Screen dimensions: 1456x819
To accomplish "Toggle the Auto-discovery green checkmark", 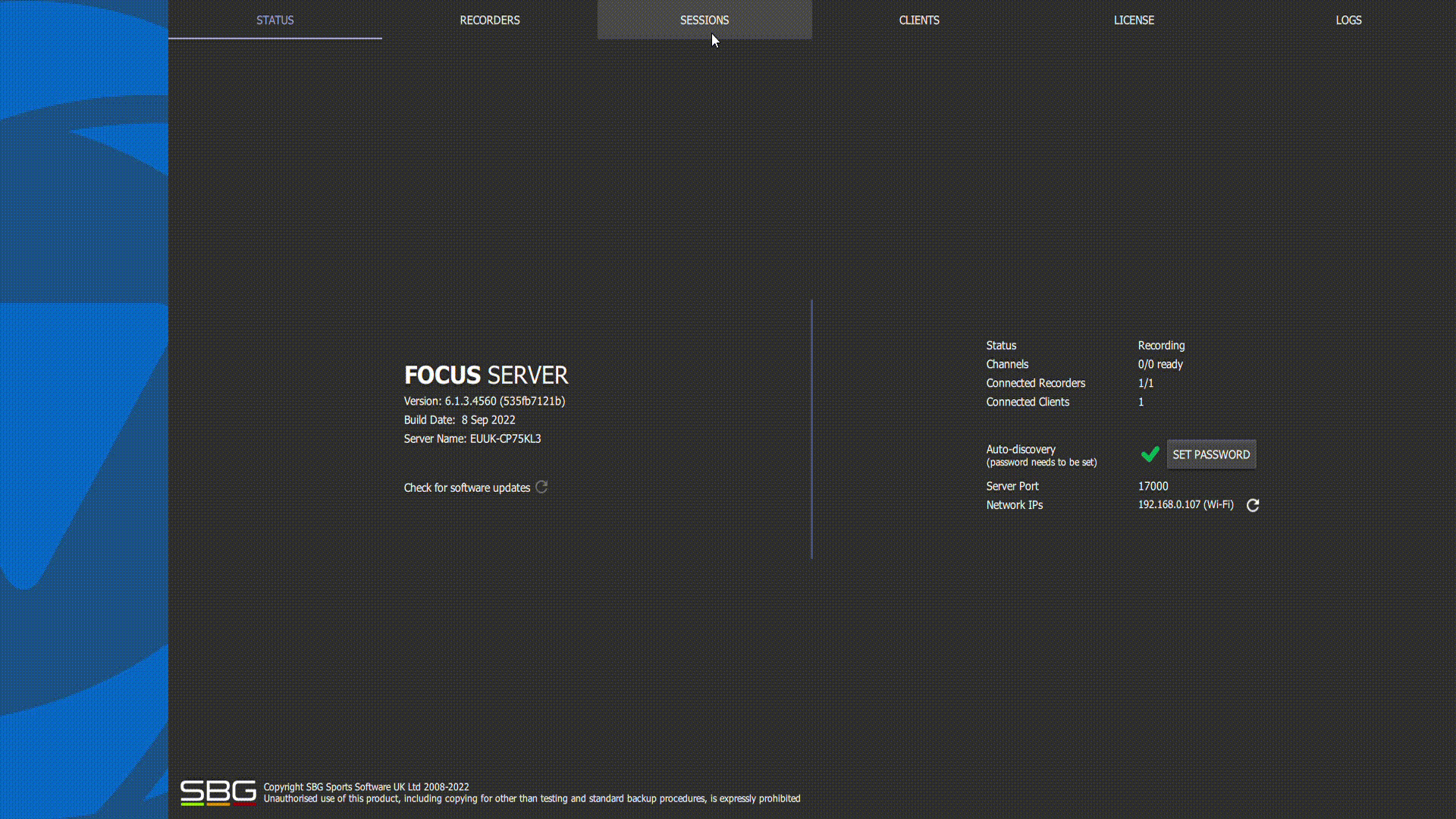I will pyautogui.click(x=1150, y=454).
